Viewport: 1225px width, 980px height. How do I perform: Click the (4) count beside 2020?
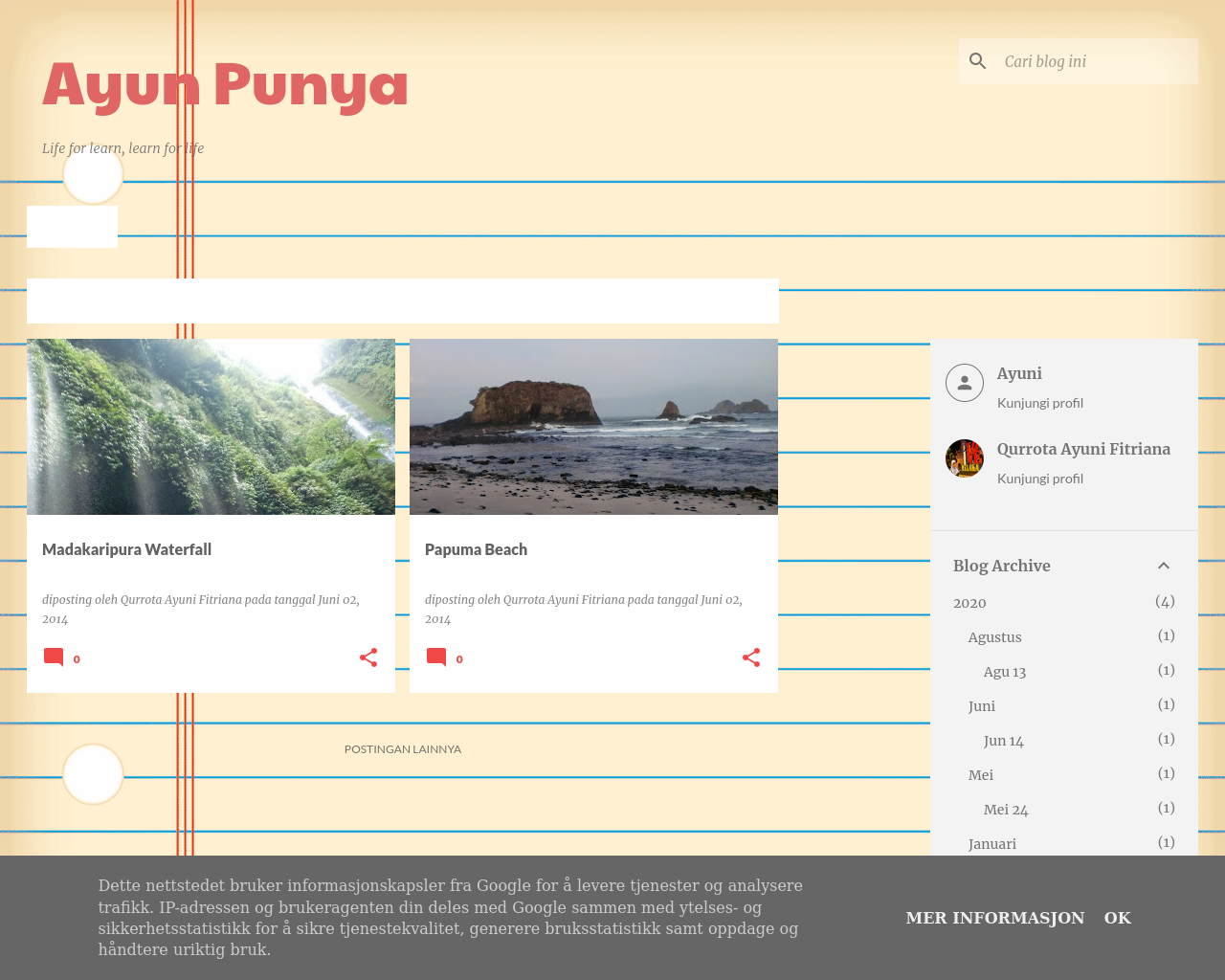pos(1165,602)
